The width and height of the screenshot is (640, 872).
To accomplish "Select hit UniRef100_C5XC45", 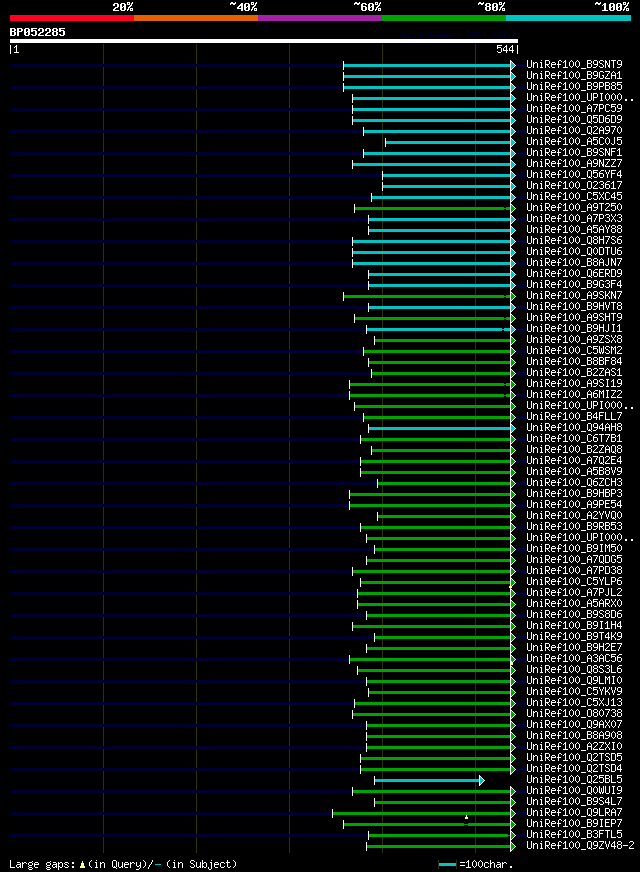I will [574, 196].
